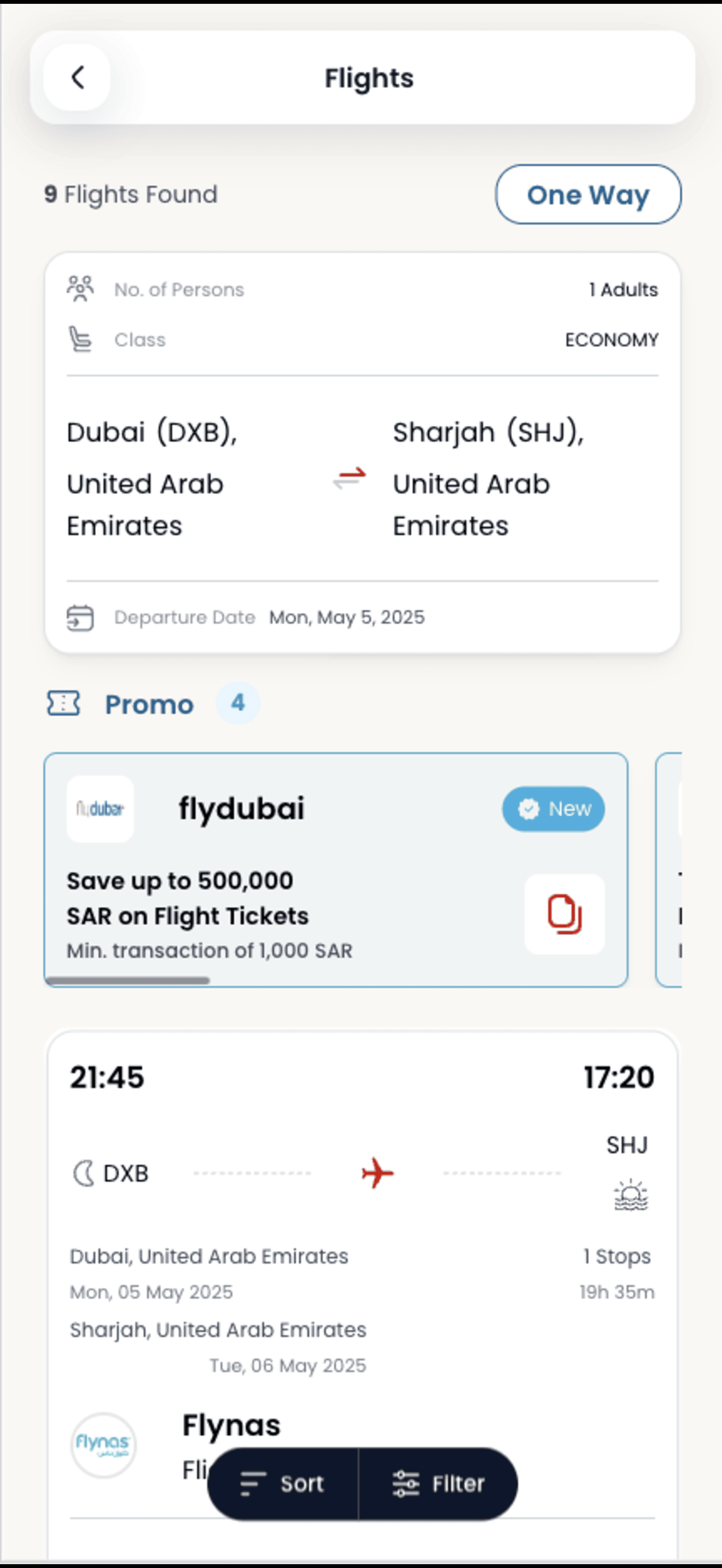Tap the red airplane icon
The image size is (722, 1568).
click(x=377, y=1173)
